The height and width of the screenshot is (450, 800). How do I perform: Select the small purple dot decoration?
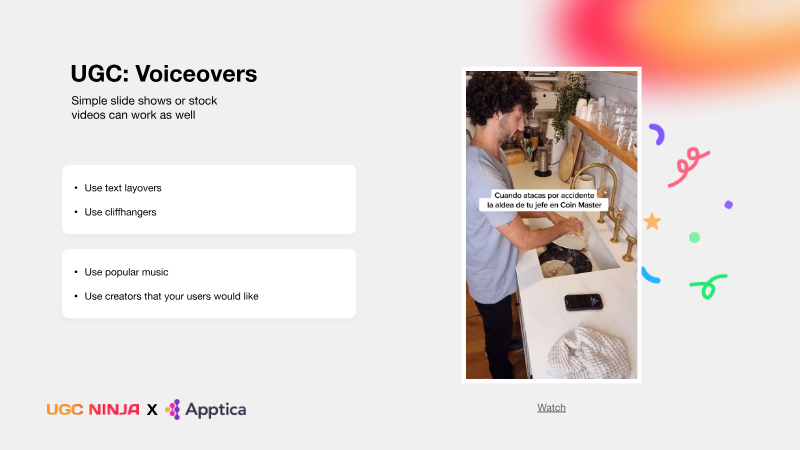[x=729, y=205]
